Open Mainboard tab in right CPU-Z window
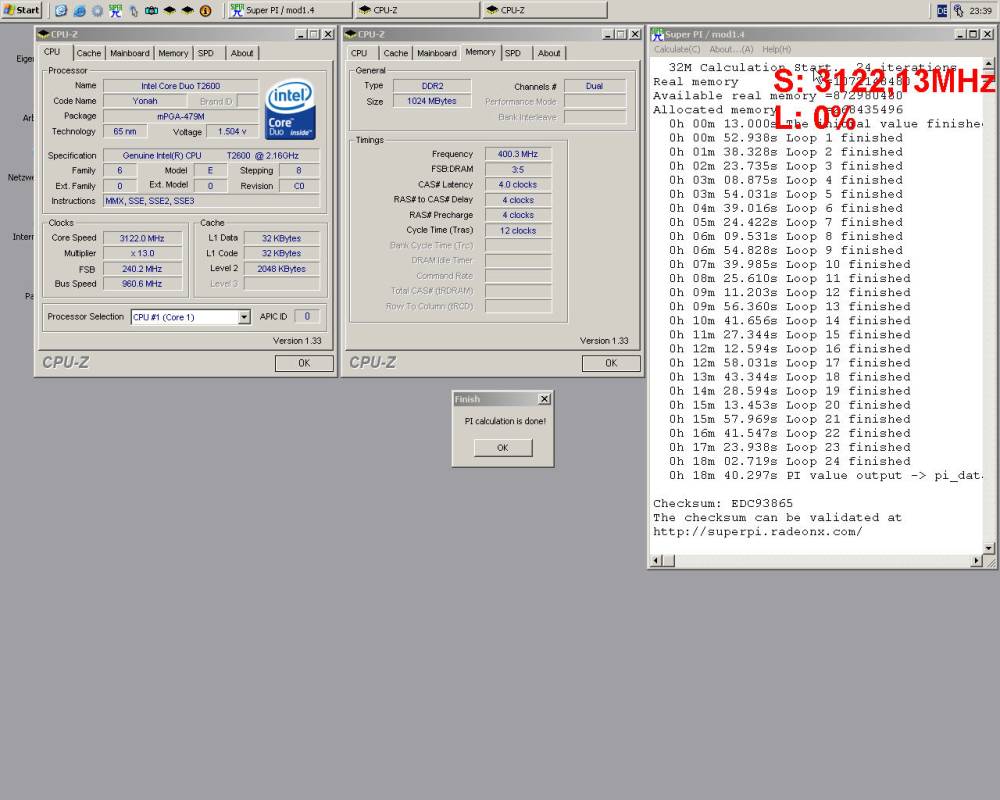This screenshot has width=1000, height=800. pos(437,53)
